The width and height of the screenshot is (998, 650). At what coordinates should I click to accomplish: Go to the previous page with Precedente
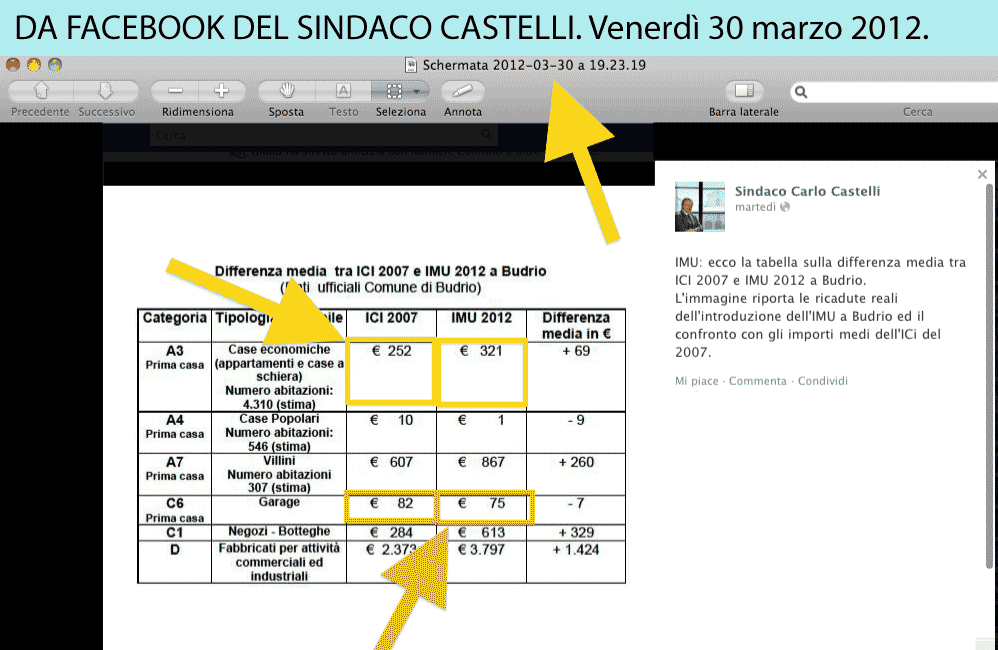41,91
